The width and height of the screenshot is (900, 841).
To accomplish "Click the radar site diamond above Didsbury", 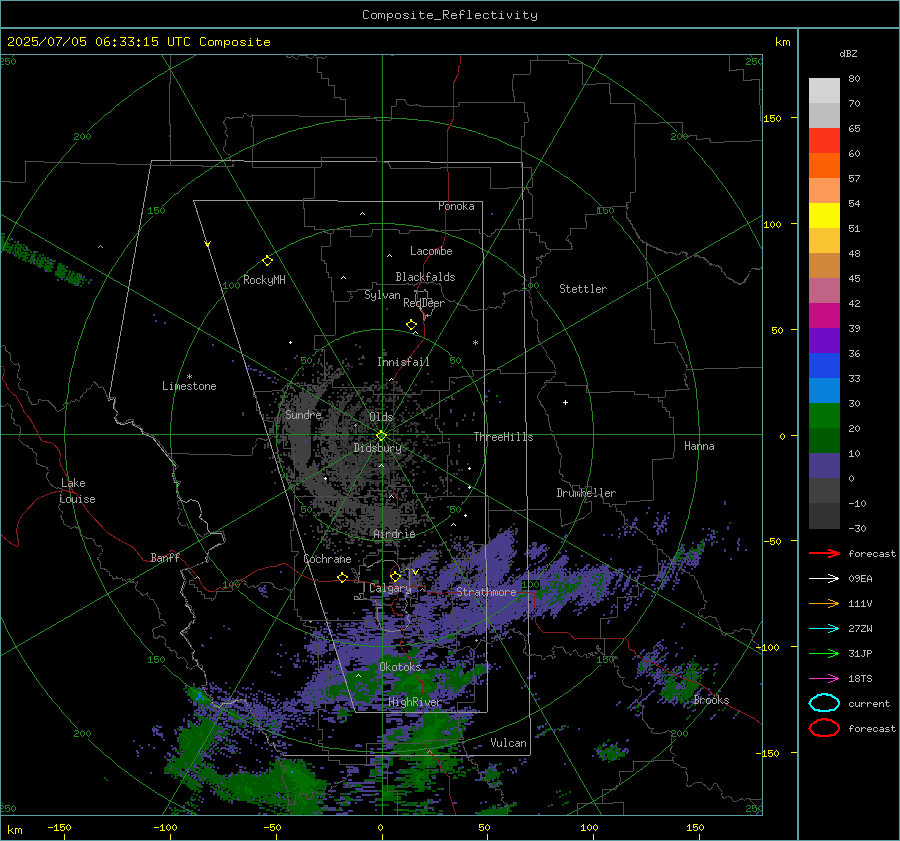I will tap(381, 436).
